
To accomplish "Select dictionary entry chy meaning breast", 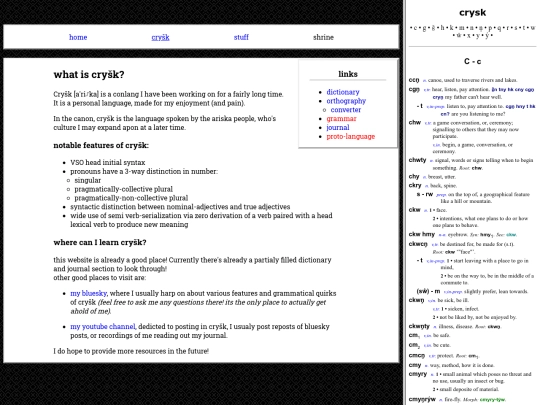I will click(414, 176).
